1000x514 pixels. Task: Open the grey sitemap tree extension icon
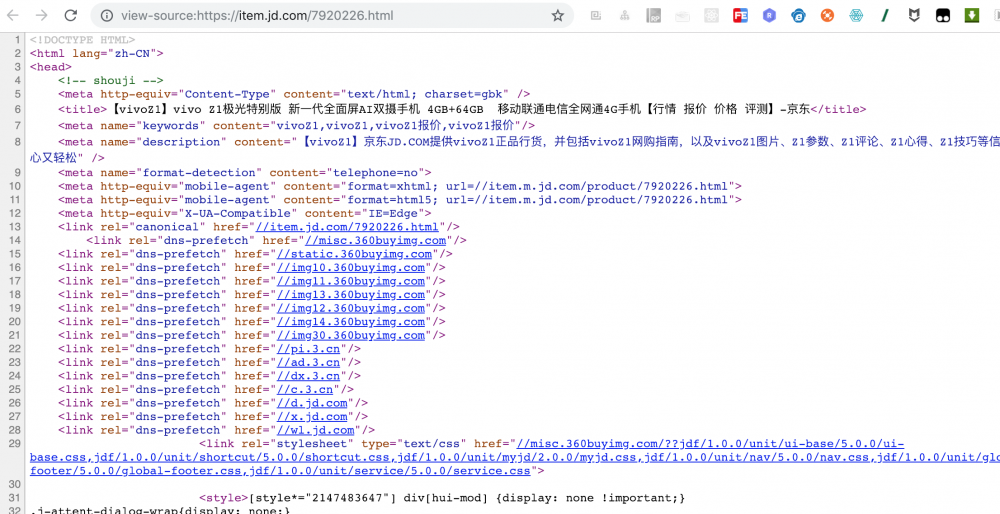click(x=624, y=15)
